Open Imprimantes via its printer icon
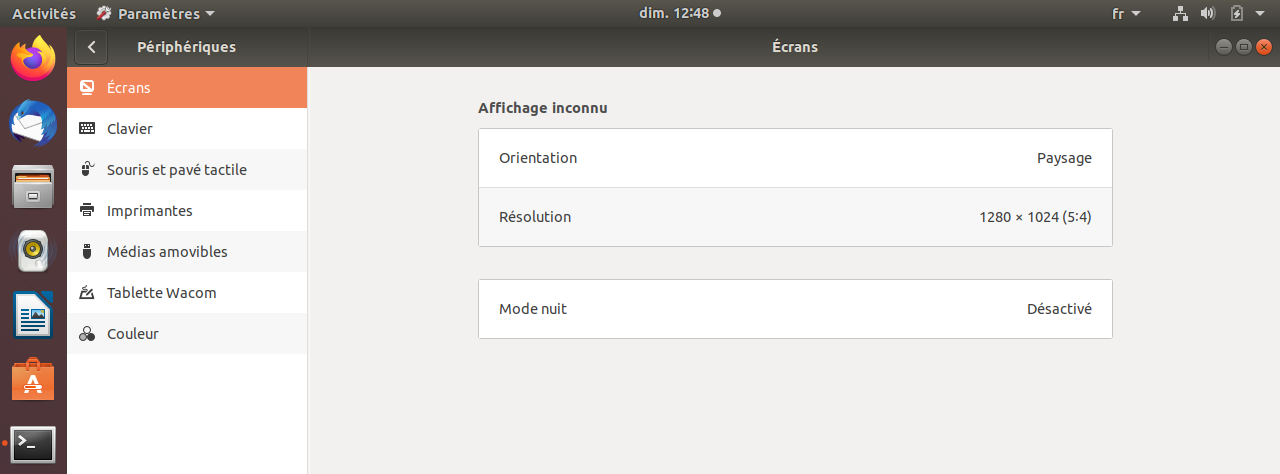Image resolution: width=1280 pixels, height=474 pixels. pos(87,211)
